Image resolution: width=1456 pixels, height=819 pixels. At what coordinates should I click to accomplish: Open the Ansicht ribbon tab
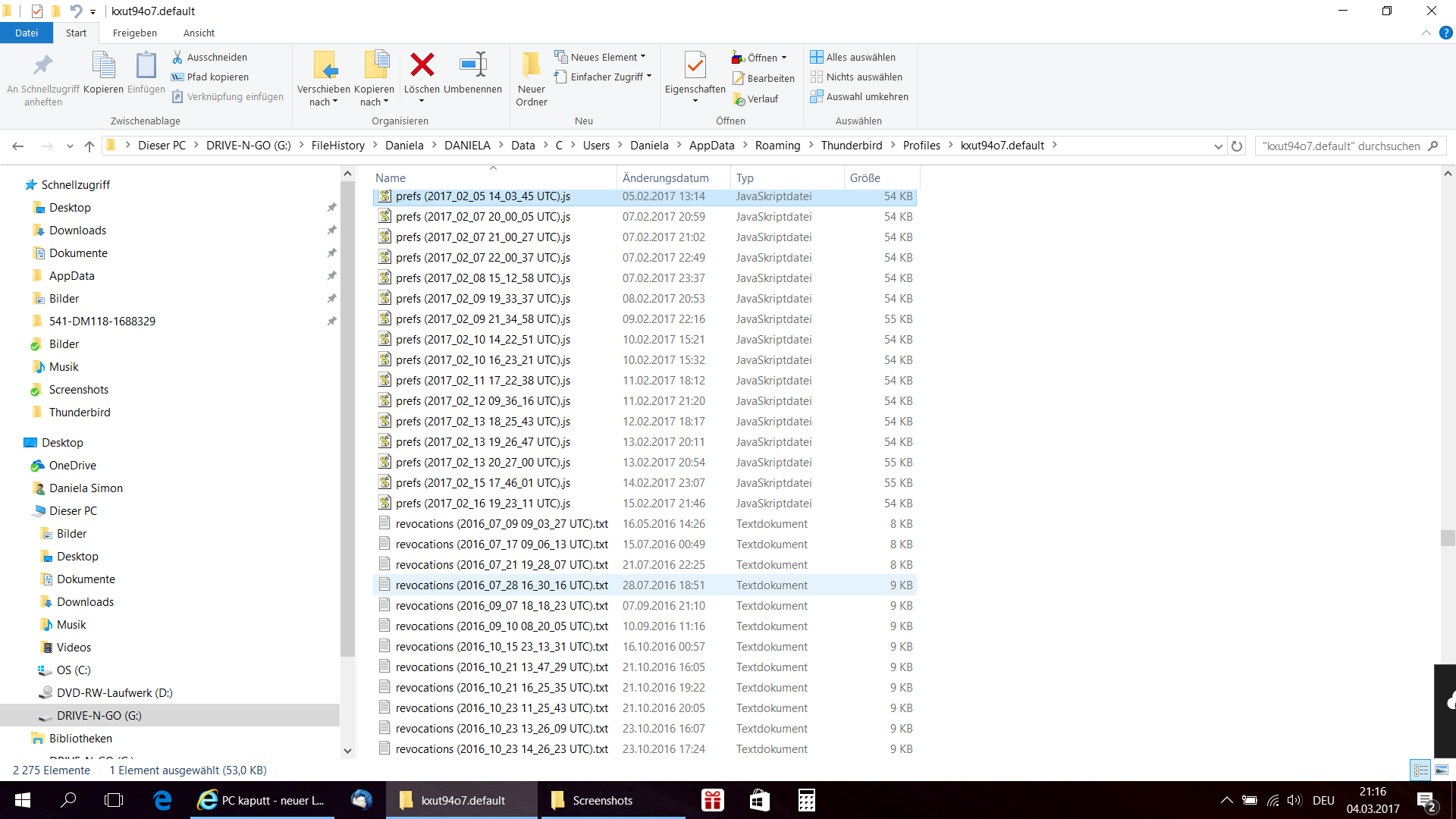click(199, 33)
